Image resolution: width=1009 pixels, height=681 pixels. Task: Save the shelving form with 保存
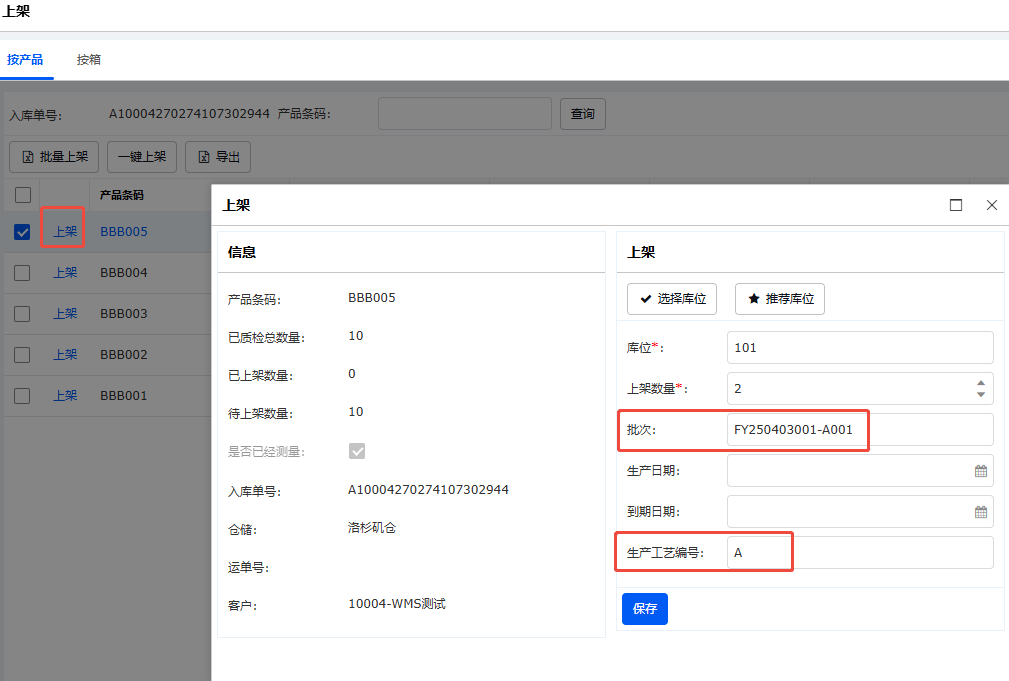coord(645,609)
